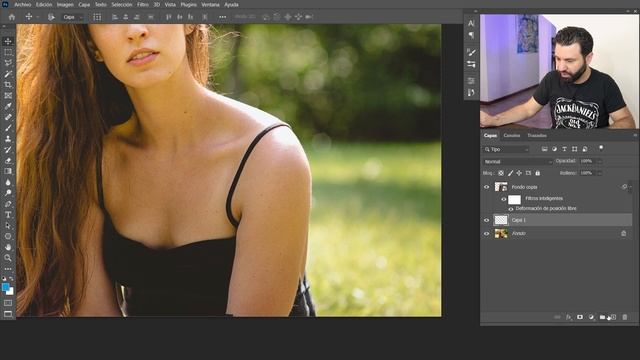Viewport: 640px width, 360px height.
Task: Hide the Fondo background layer
Action: pyautogui.click(x=487, y=233)
